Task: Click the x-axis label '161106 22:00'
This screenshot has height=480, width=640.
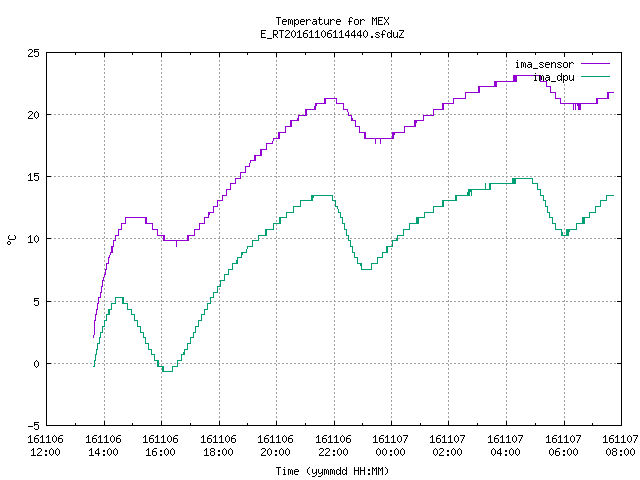Action: (x=333, y=446)
